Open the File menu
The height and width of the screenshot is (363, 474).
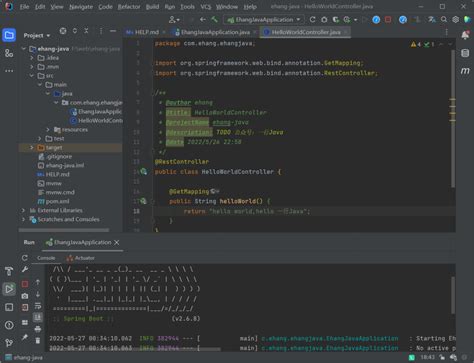pos(24,7)
